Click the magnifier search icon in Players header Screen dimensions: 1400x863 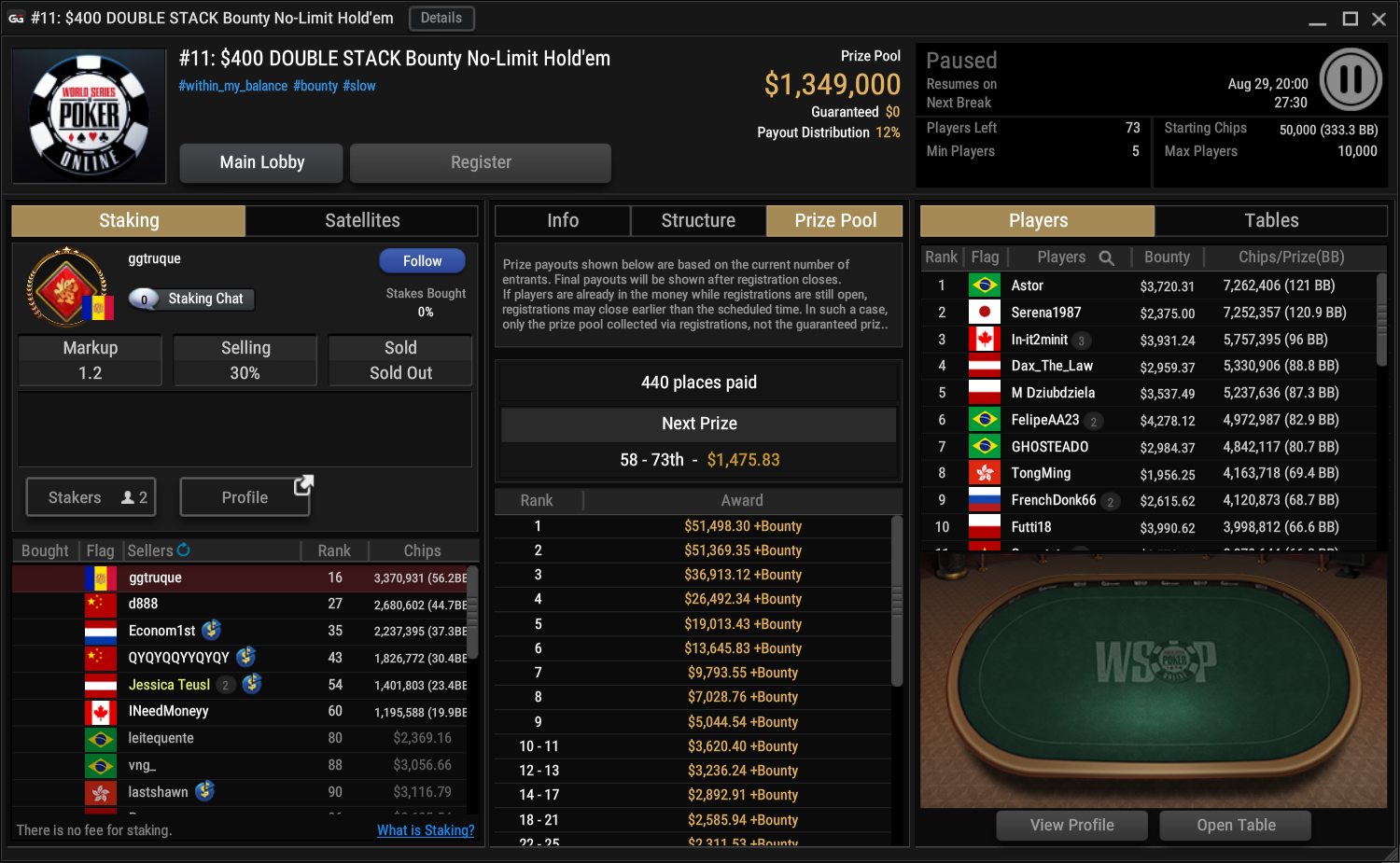click(1106, 258)
